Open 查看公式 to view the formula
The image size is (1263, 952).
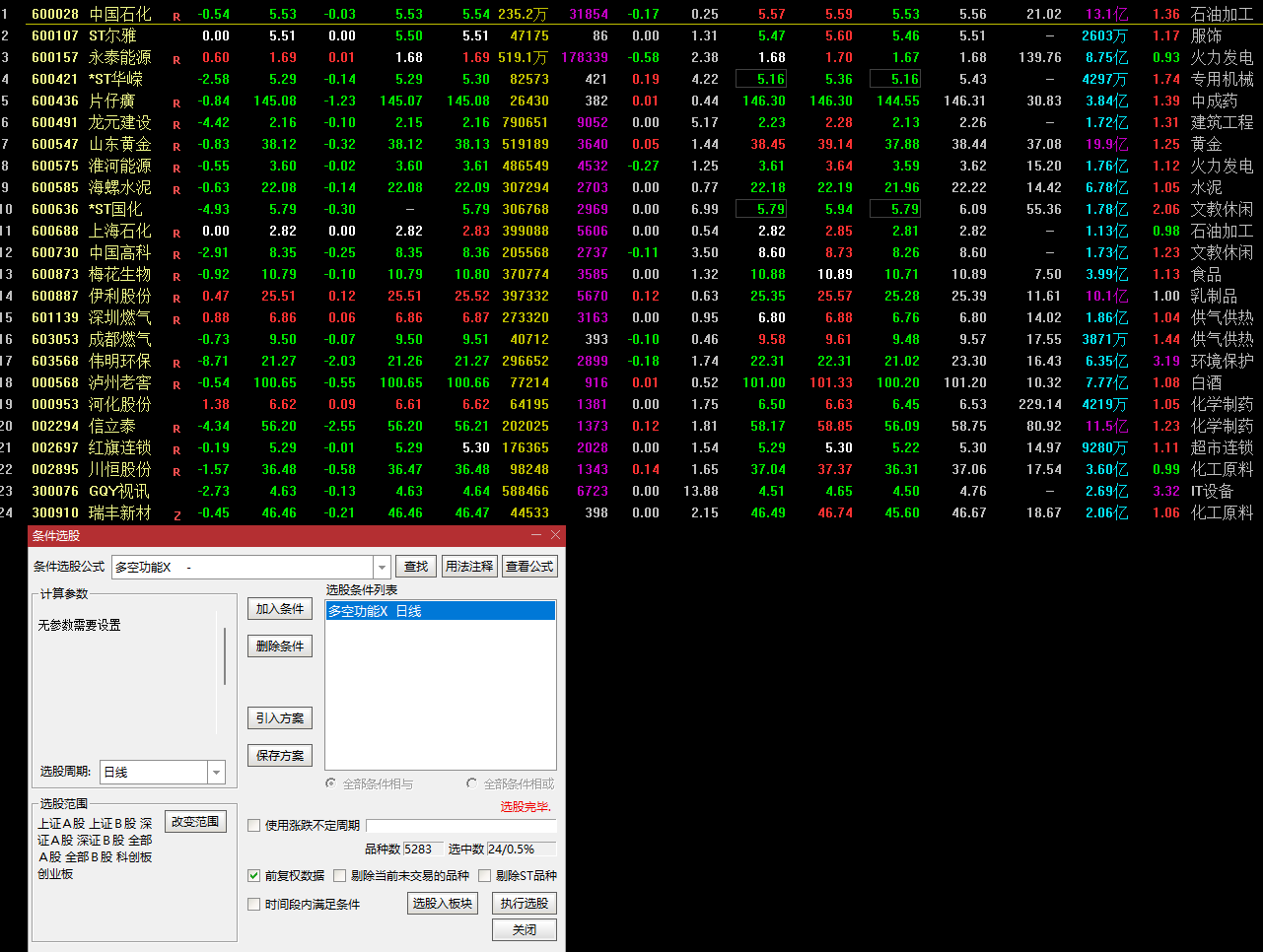(x=529, y=567)
